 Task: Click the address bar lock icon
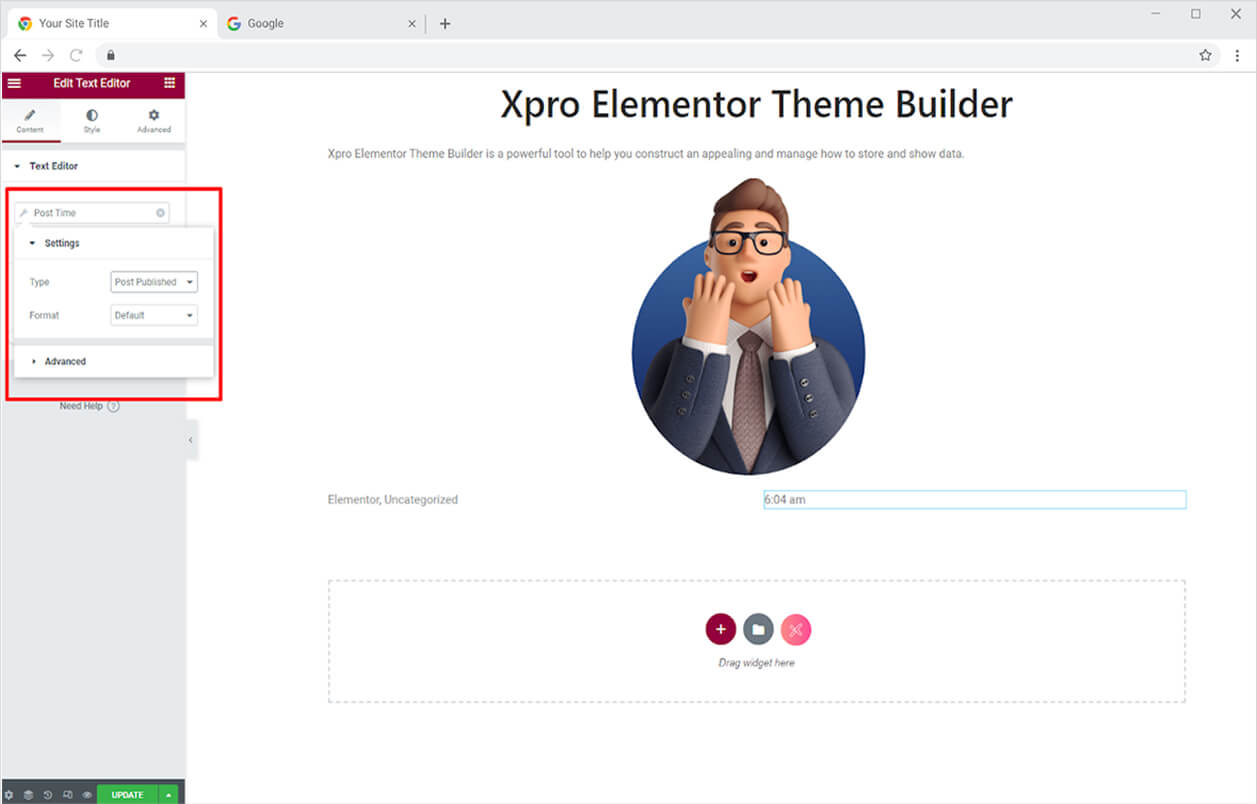111,55
